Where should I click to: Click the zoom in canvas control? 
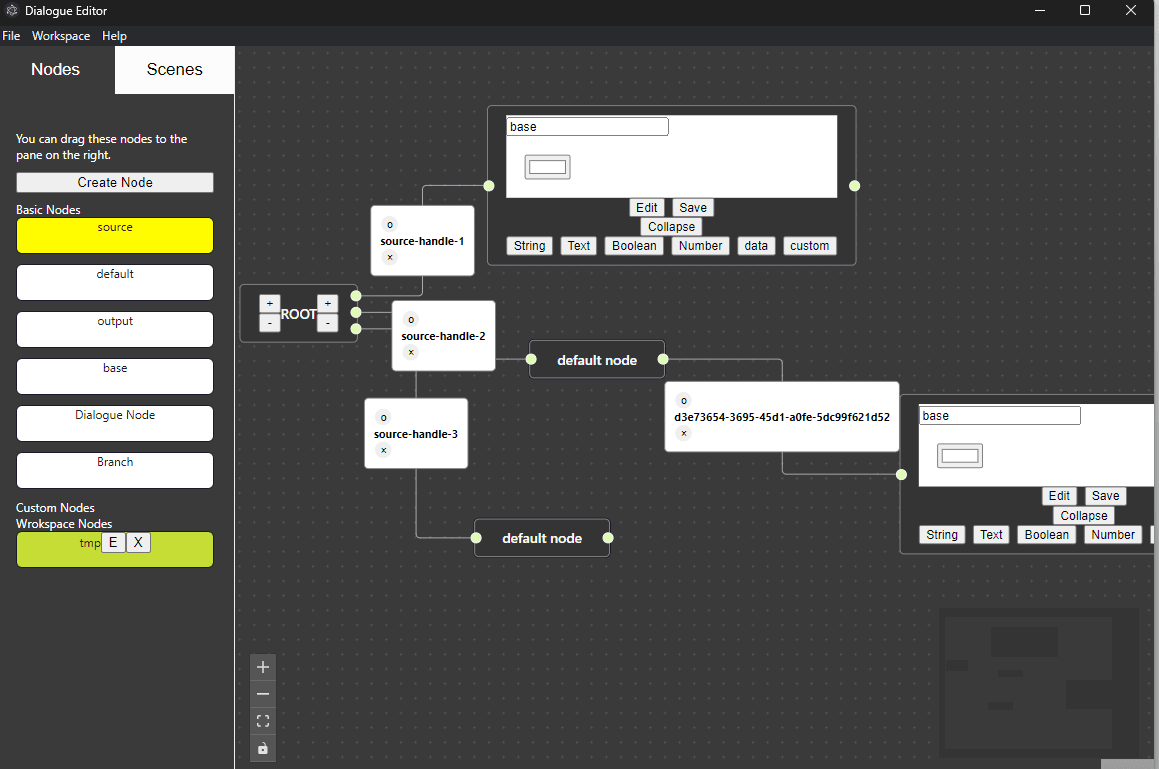pos(263,667)
